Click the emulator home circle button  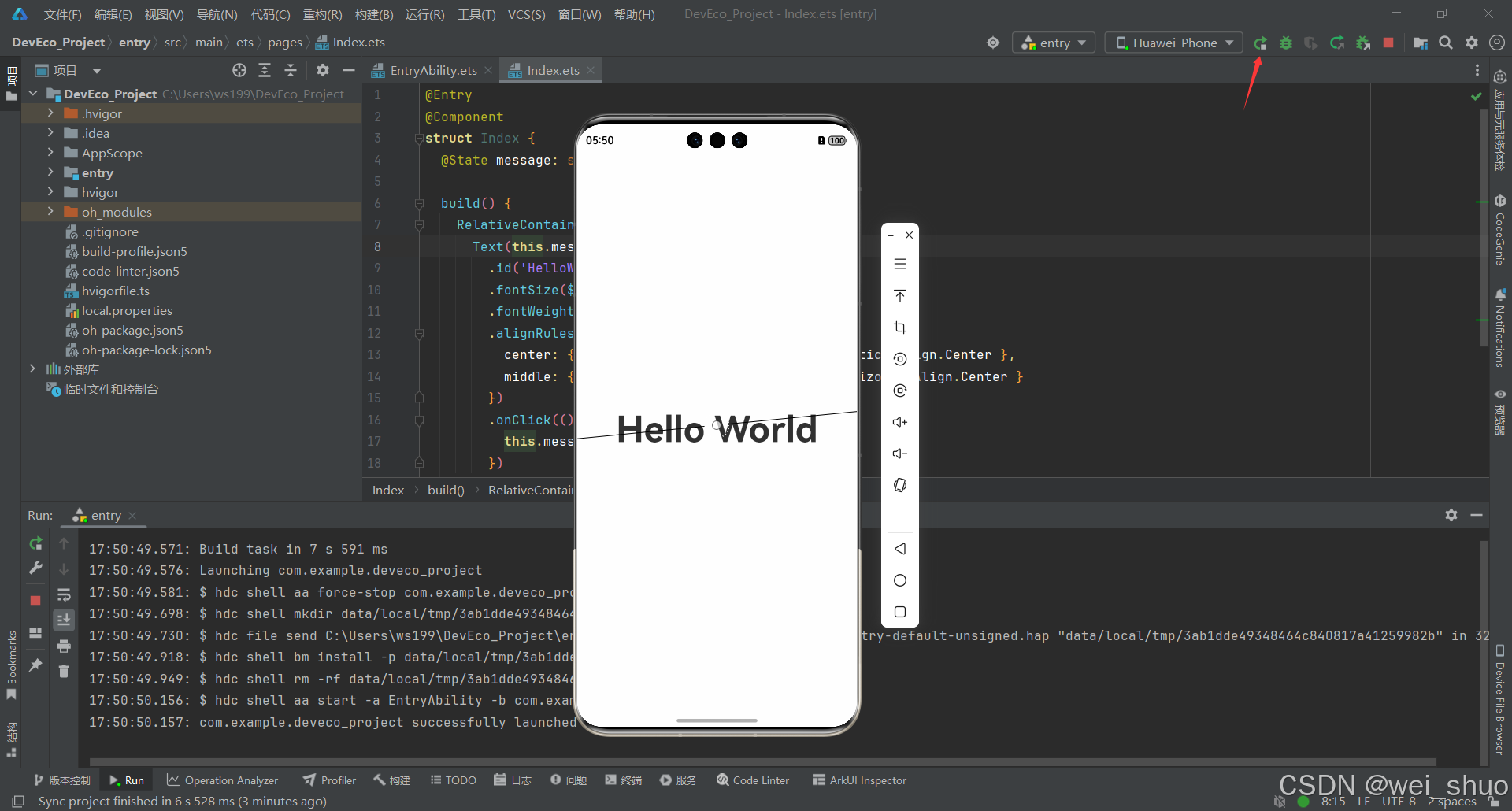tap(900, 580)
